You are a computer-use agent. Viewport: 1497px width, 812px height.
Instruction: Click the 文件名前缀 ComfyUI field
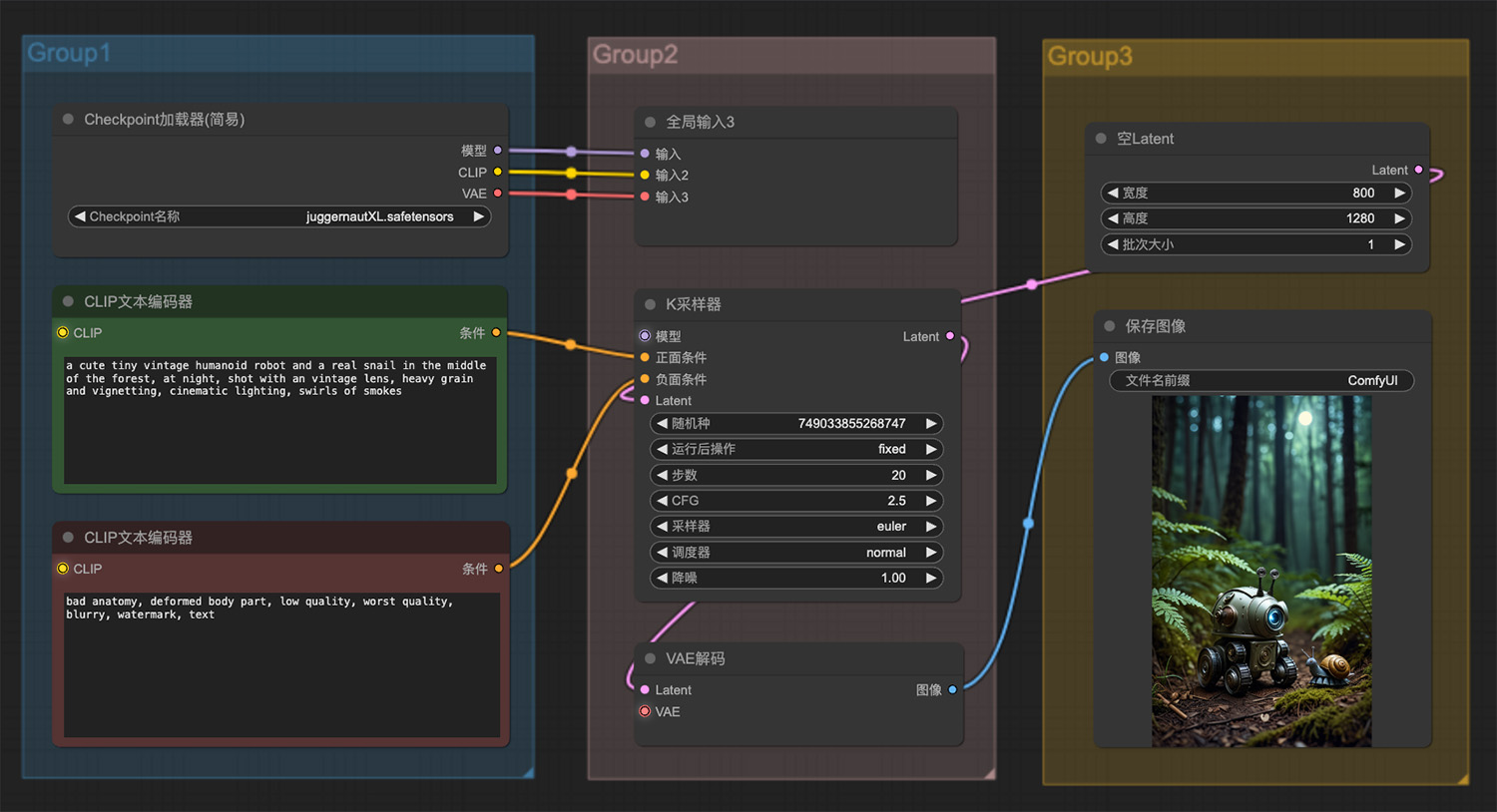coord(1261,380)
